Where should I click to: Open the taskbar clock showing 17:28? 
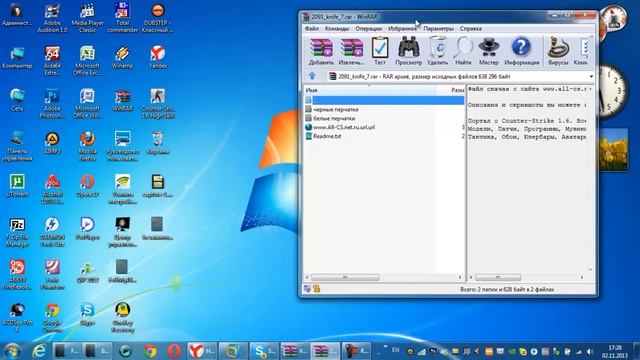point(615,351)
